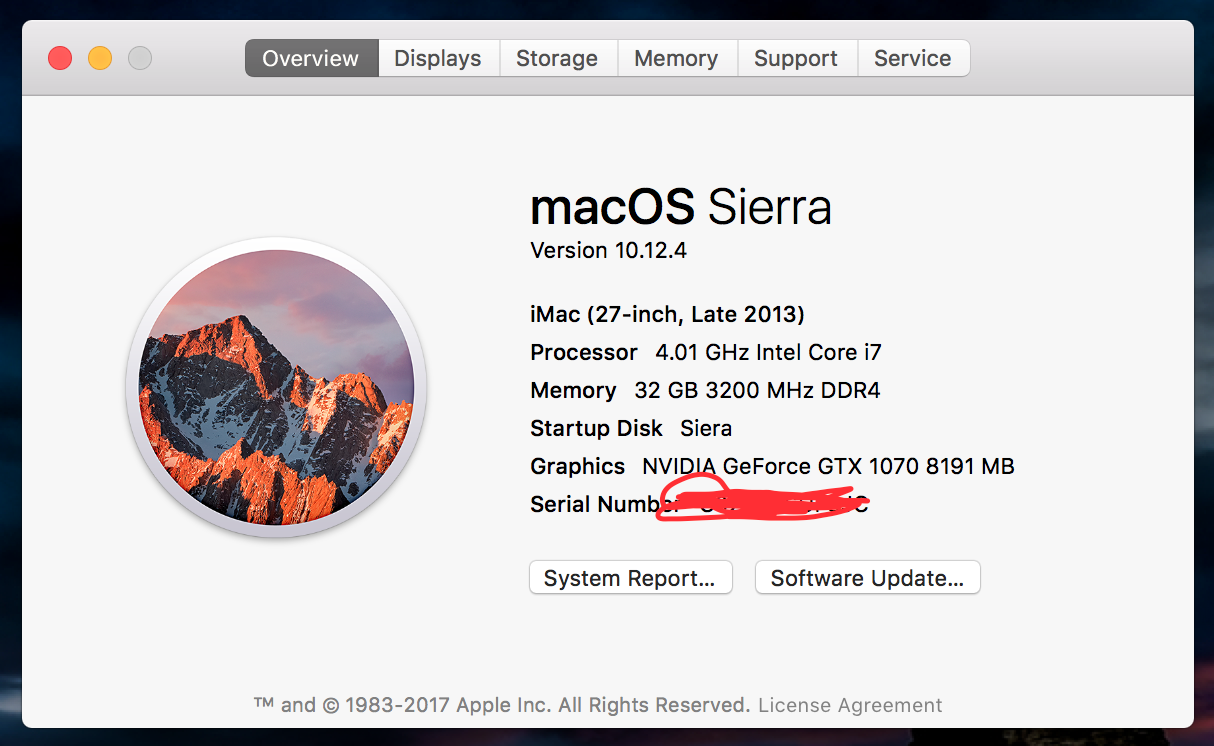The image size is (1214, 746).
Task: Launch Software Update
Action: tap(867, 578)
